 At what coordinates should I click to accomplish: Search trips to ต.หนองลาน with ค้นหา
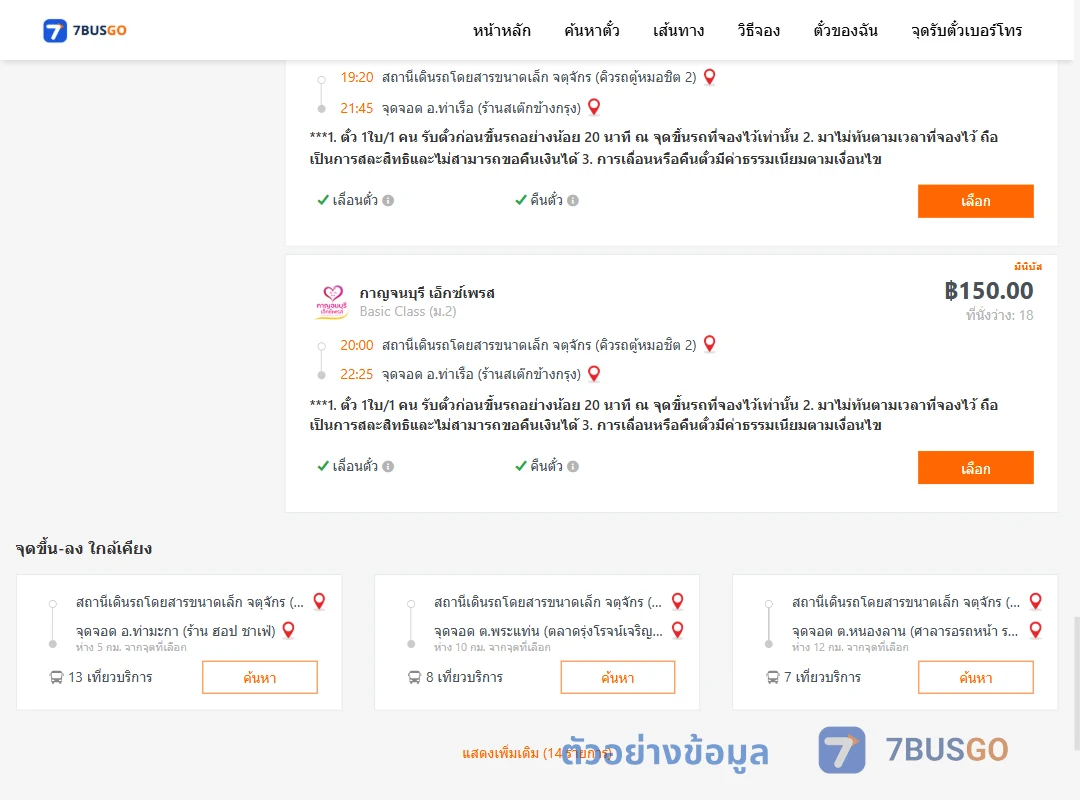(975, 677)
